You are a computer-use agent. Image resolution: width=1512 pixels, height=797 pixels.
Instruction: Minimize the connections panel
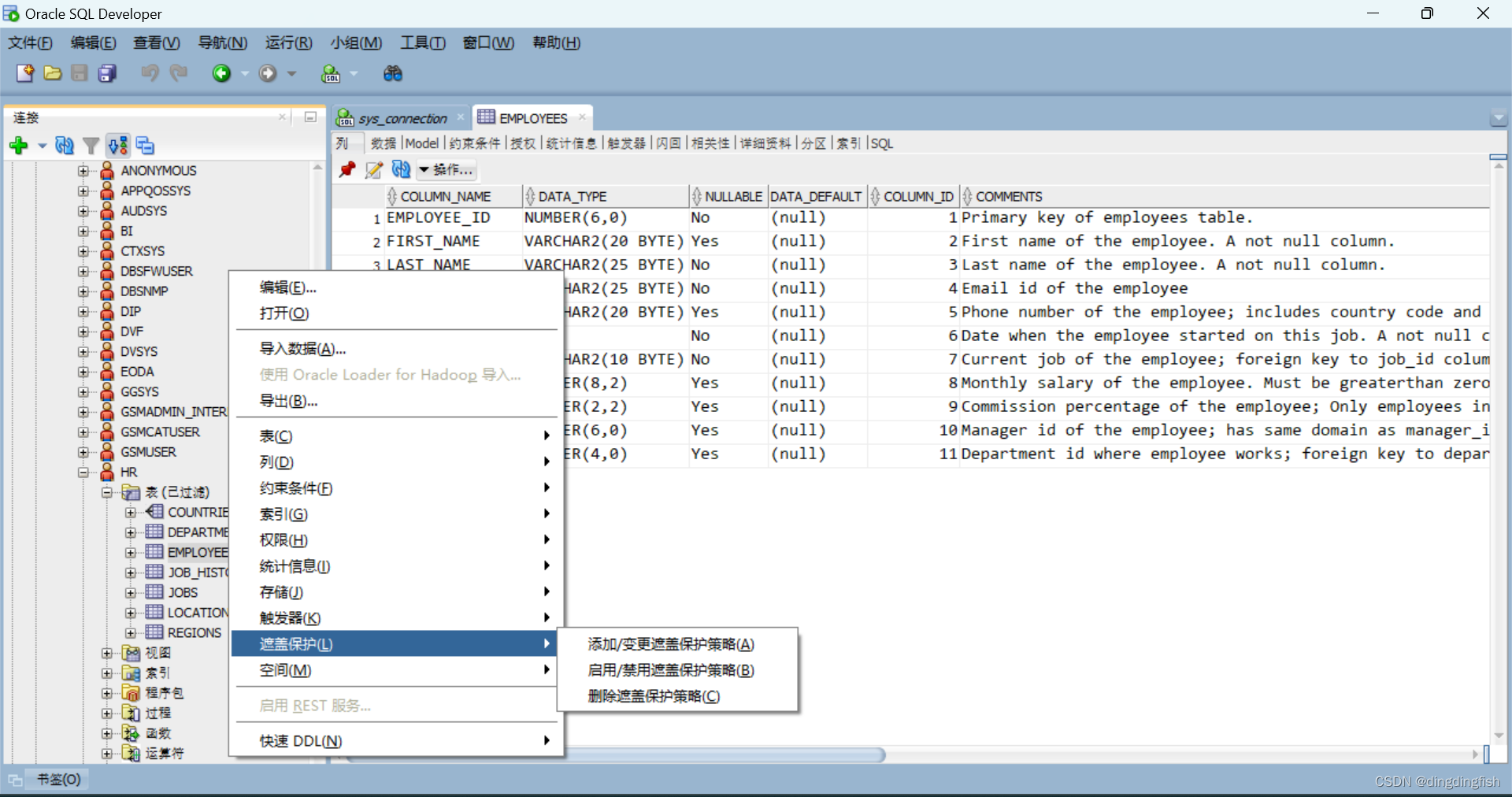[310, 117]
